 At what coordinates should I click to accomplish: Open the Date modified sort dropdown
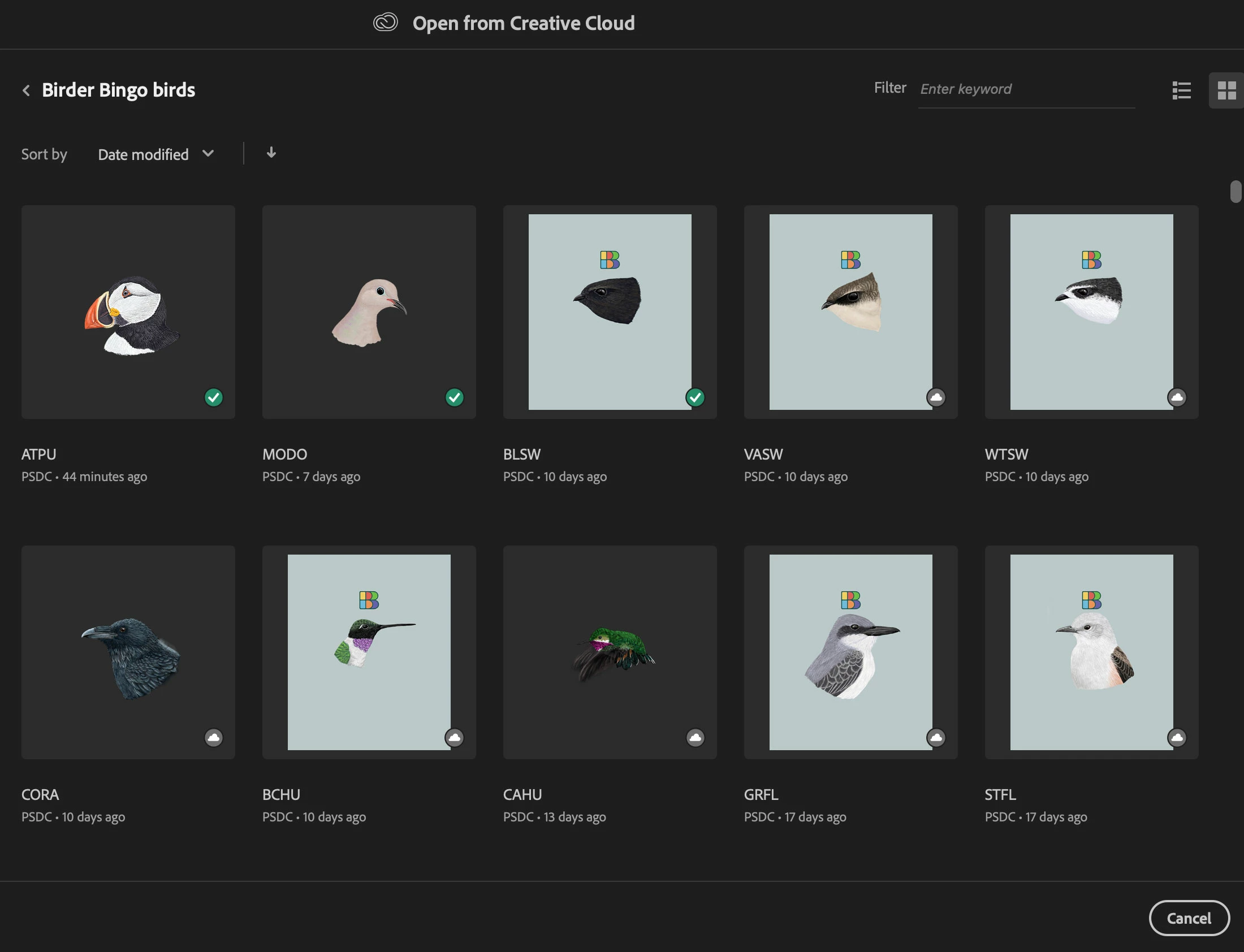(x=144, y=154)
